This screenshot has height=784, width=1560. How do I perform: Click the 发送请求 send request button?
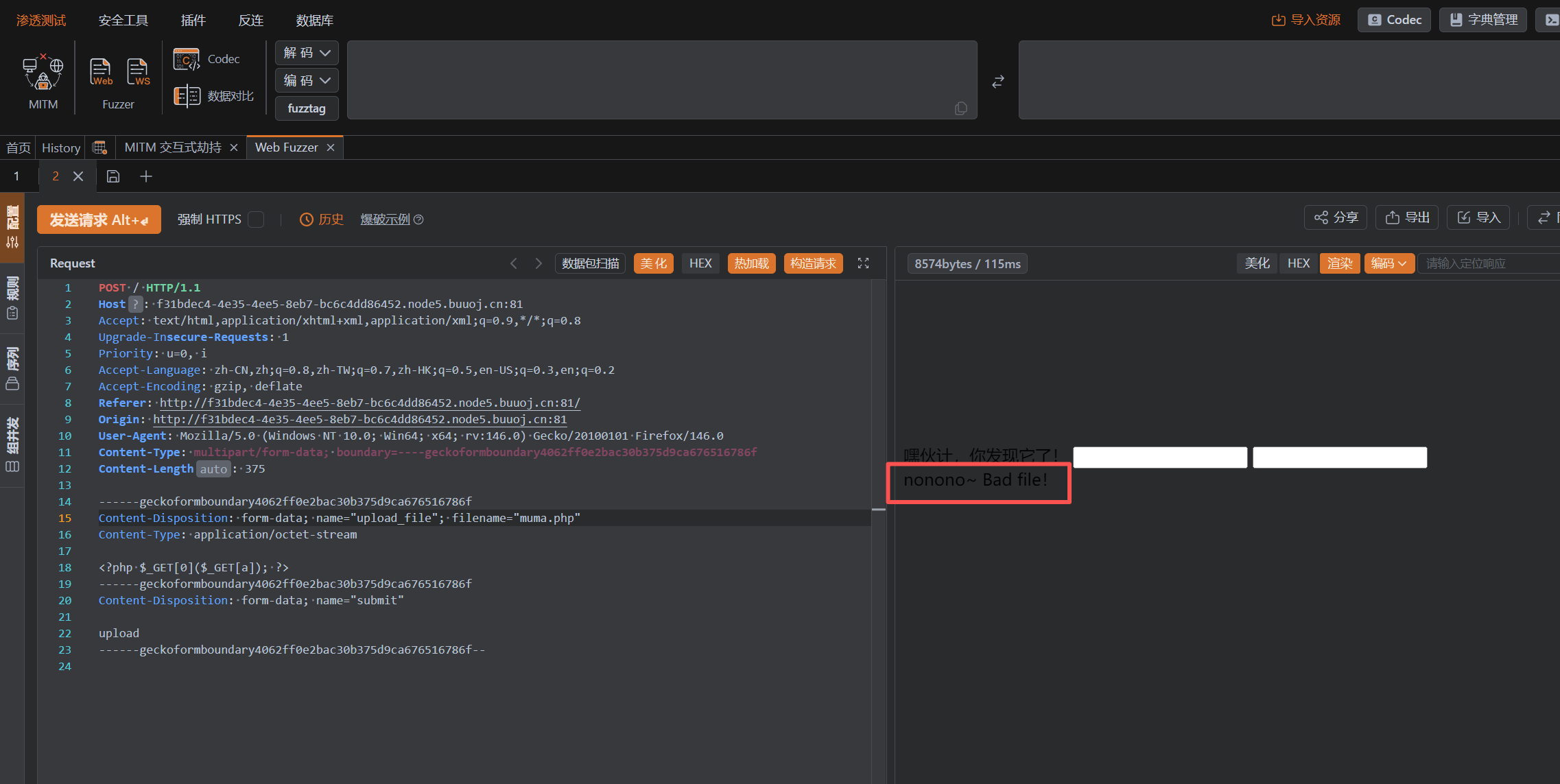pyautogui.click(x=99, y=219)
